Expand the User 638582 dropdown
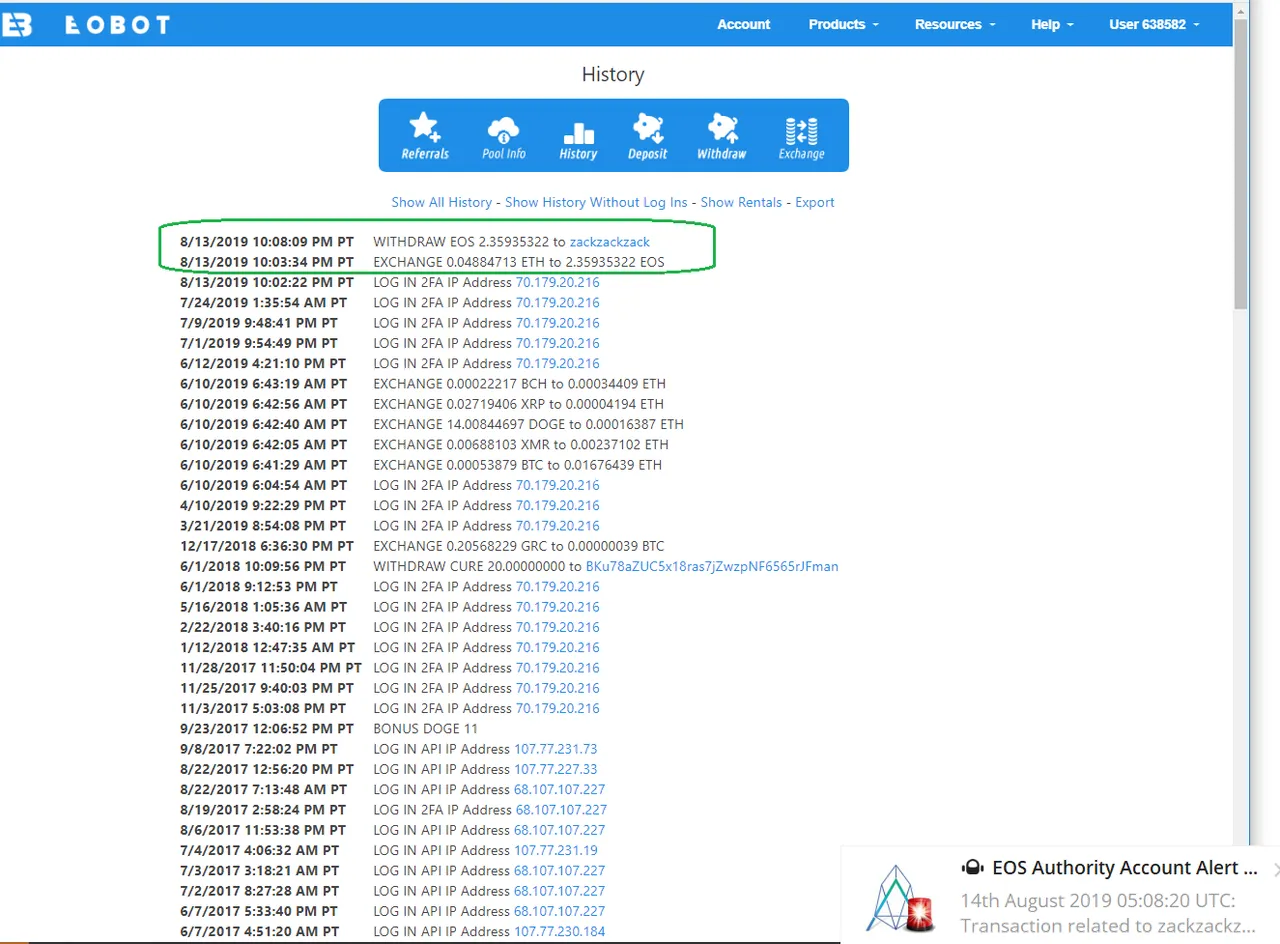1280x944 pixels. click(x=1154, y=24)
